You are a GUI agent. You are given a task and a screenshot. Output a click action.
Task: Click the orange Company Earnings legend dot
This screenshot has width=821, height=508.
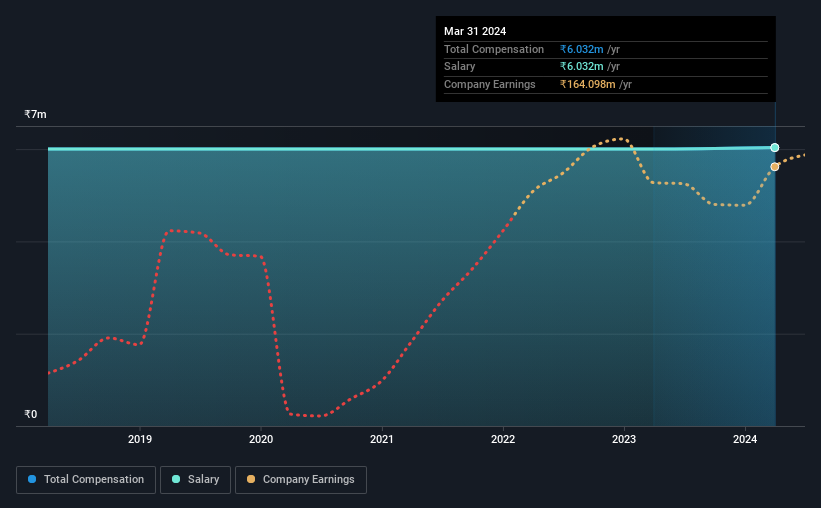pyautogui.click(x=251, y=479)
